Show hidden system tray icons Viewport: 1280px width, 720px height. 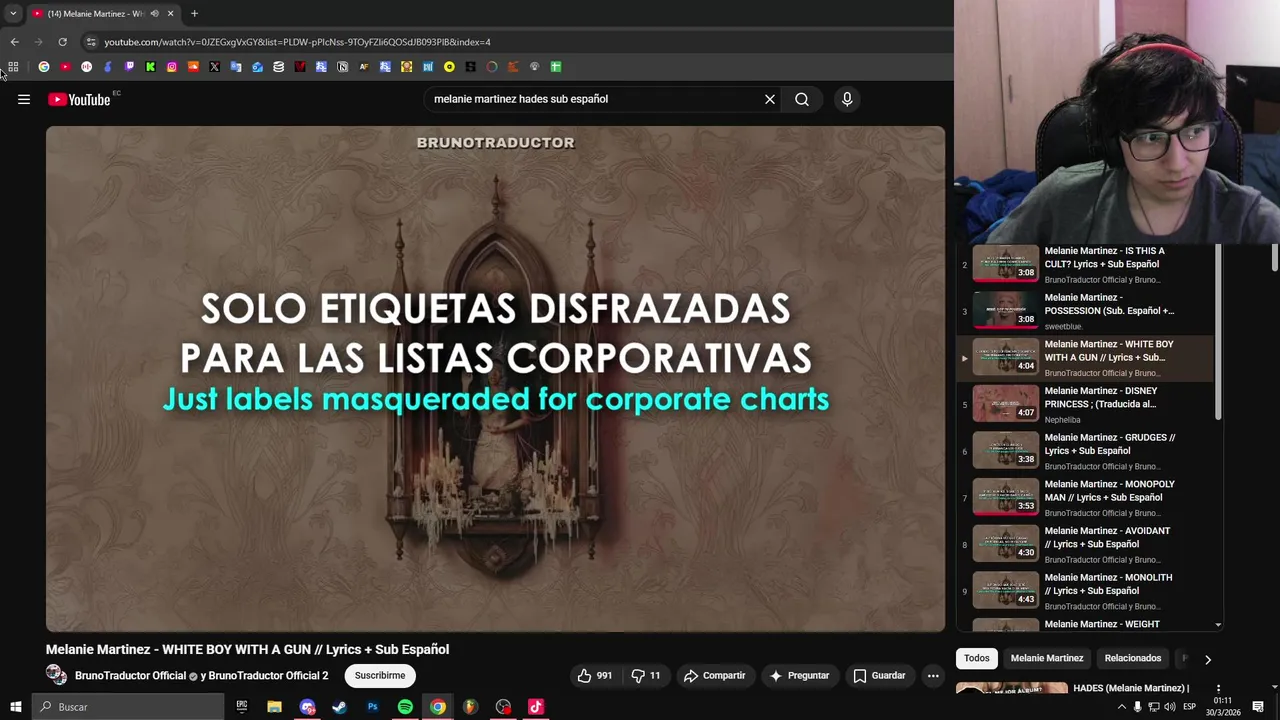click(x=1121, y=707)
